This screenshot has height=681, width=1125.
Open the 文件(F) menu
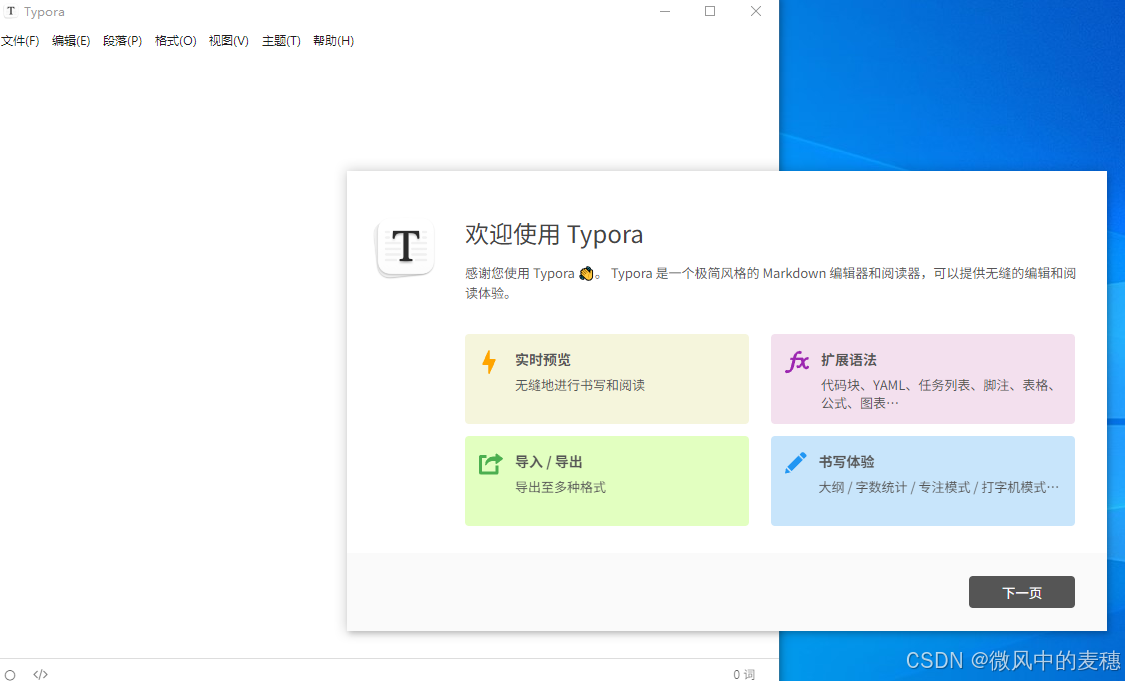pyautogui.click(x=20, y=41)
